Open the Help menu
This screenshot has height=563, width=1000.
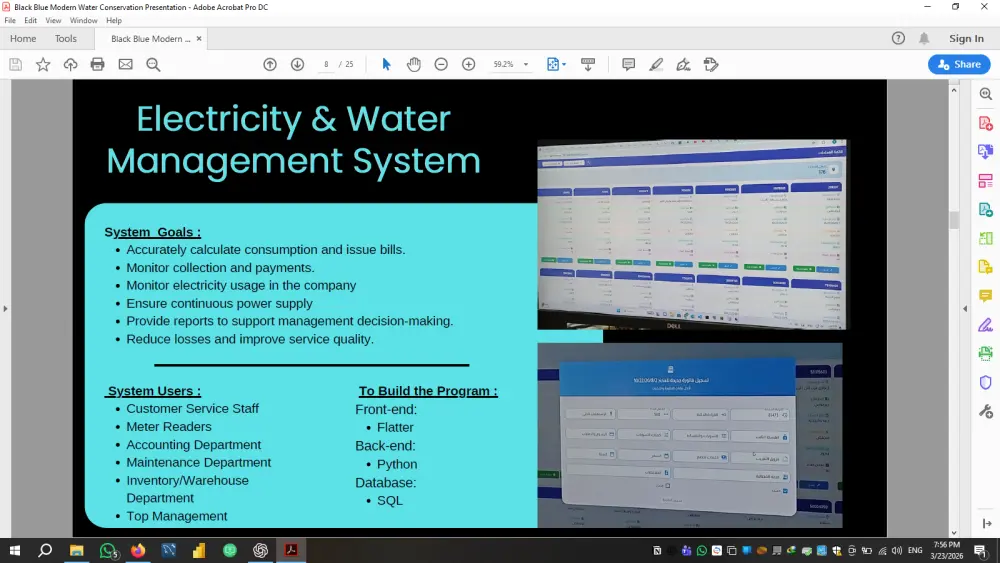pos(114,20)
